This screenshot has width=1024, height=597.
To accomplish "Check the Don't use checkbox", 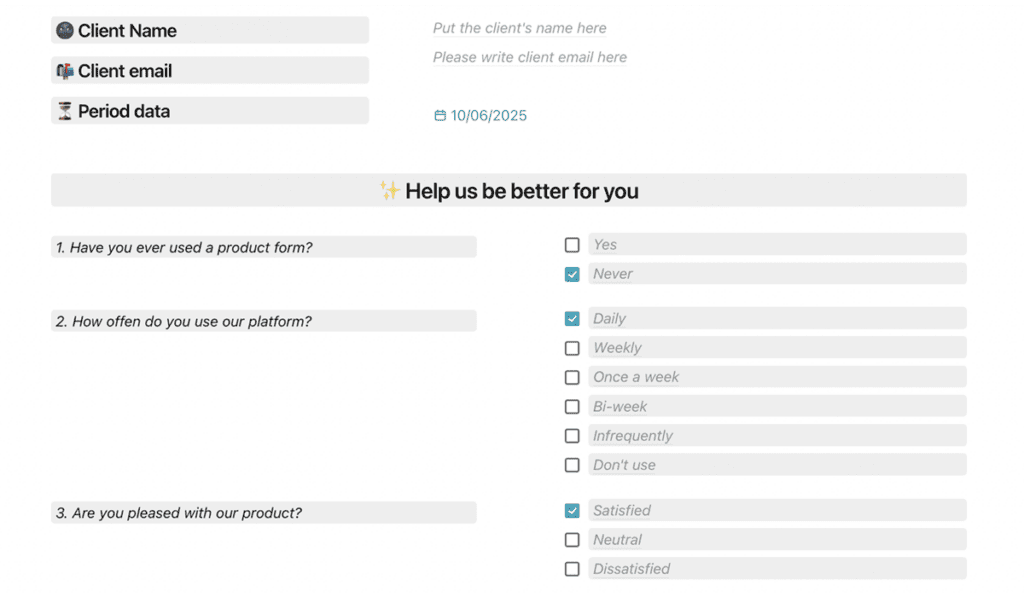I will [x=572, y=464].
